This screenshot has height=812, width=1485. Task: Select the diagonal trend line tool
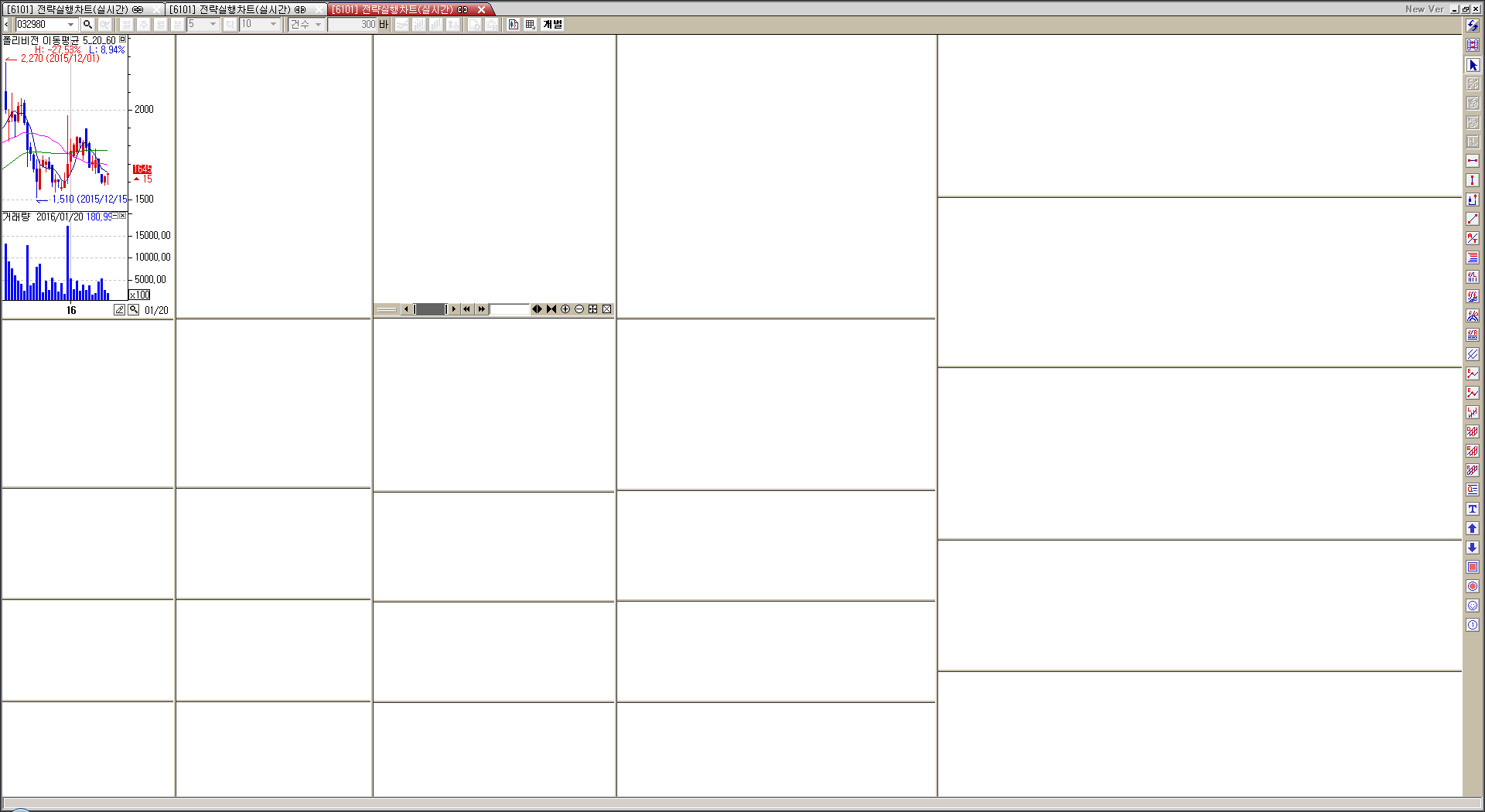click(x=1473, y=219)
